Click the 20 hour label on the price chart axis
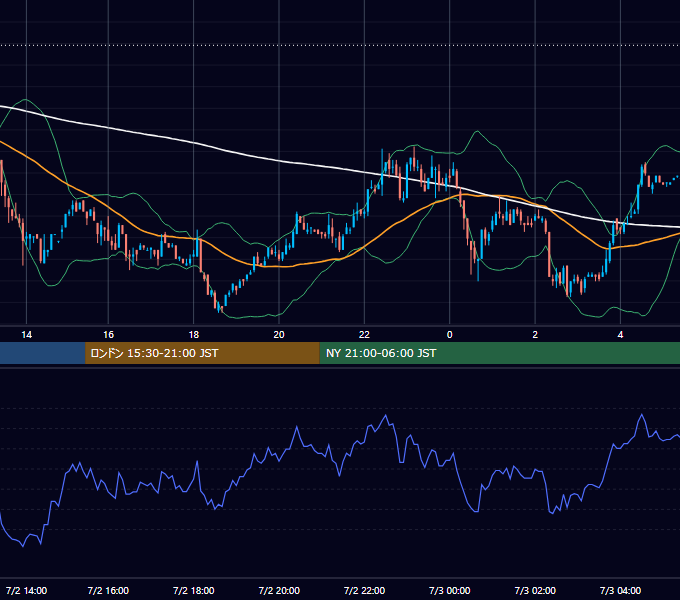The height and width of the screenshot is (600, 680). click(279, 334)
